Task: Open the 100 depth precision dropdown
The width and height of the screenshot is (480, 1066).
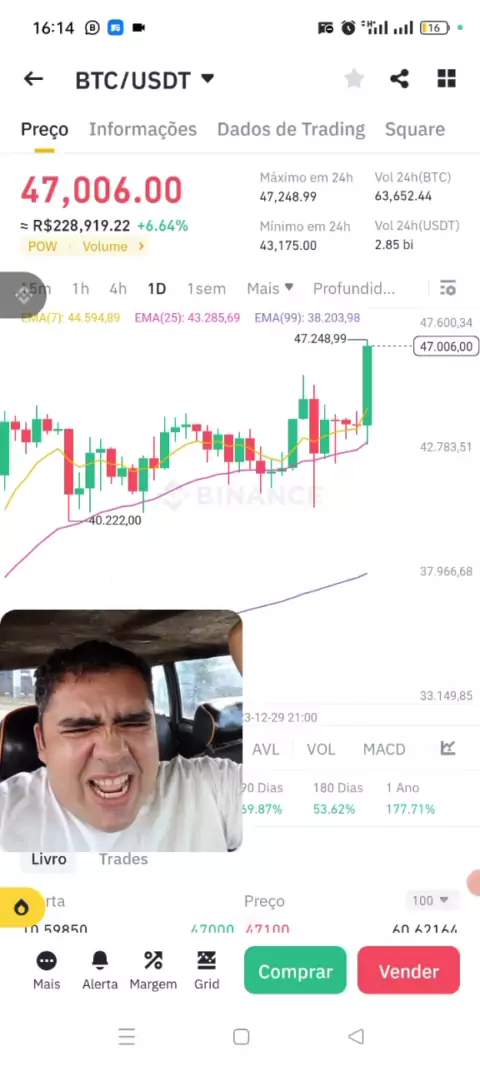Action: point(431,900)
